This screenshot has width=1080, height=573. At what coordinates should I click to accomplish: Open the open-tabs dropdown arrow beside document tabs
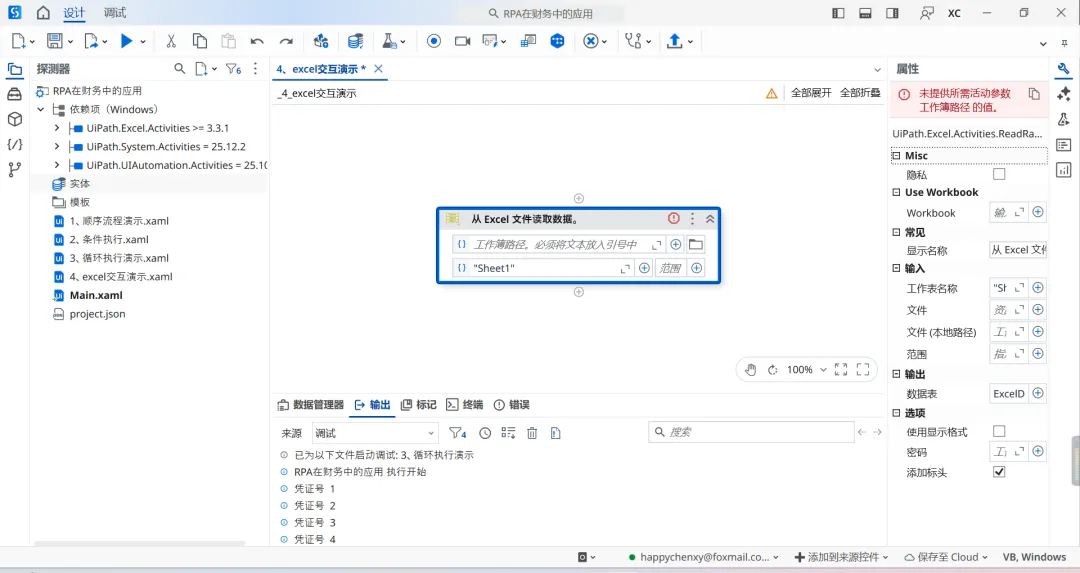pos(877,70)
